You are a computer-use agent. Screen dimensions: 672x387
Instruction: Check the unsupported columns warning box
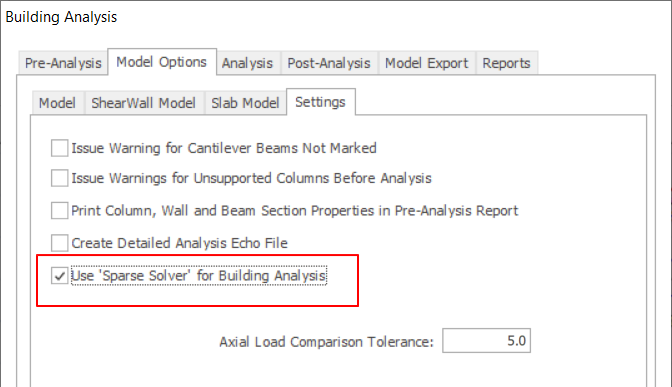pos(59,178)
